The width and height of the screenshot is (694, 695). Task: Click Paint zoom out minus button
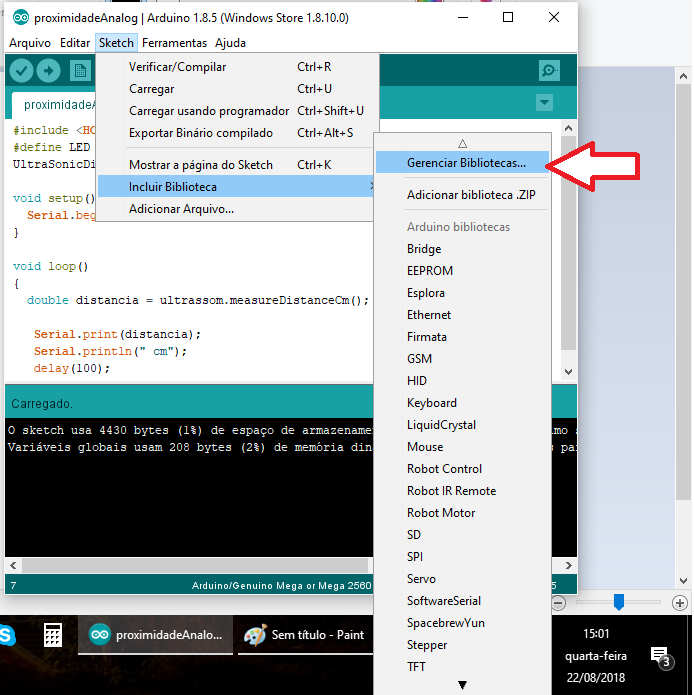[559, 603]
